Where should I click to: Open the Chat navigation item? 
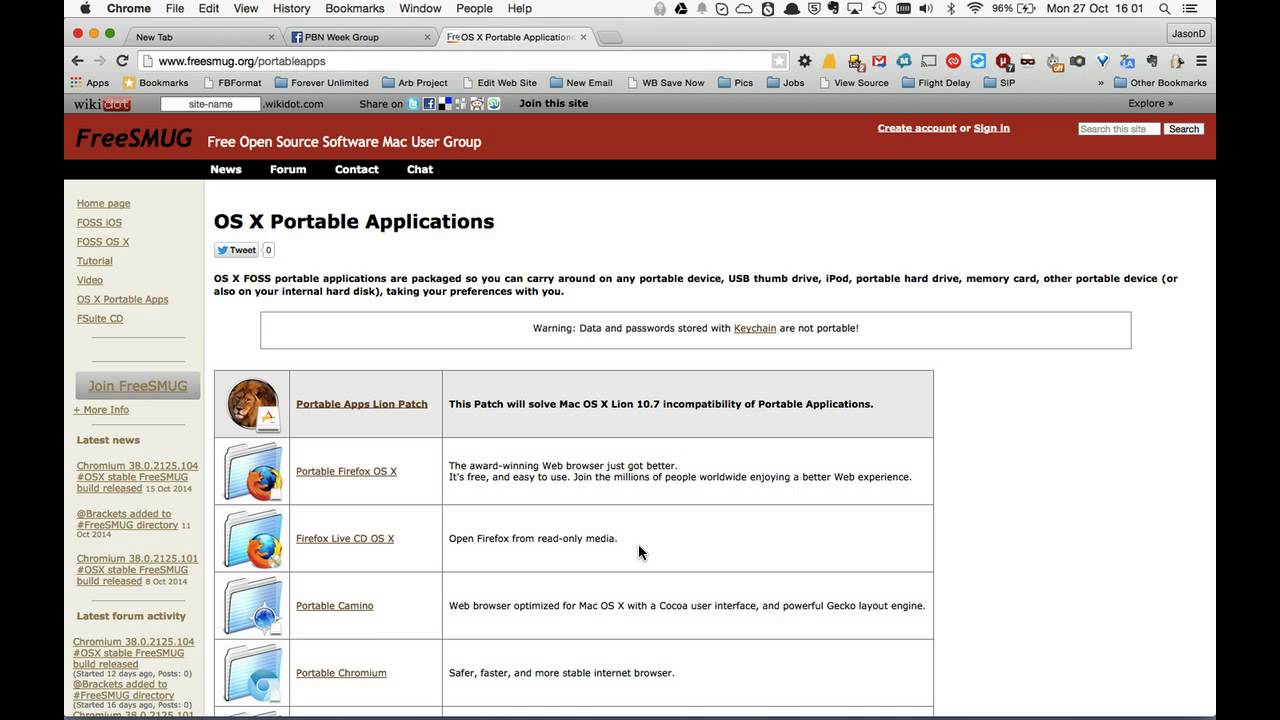point(420,169)
